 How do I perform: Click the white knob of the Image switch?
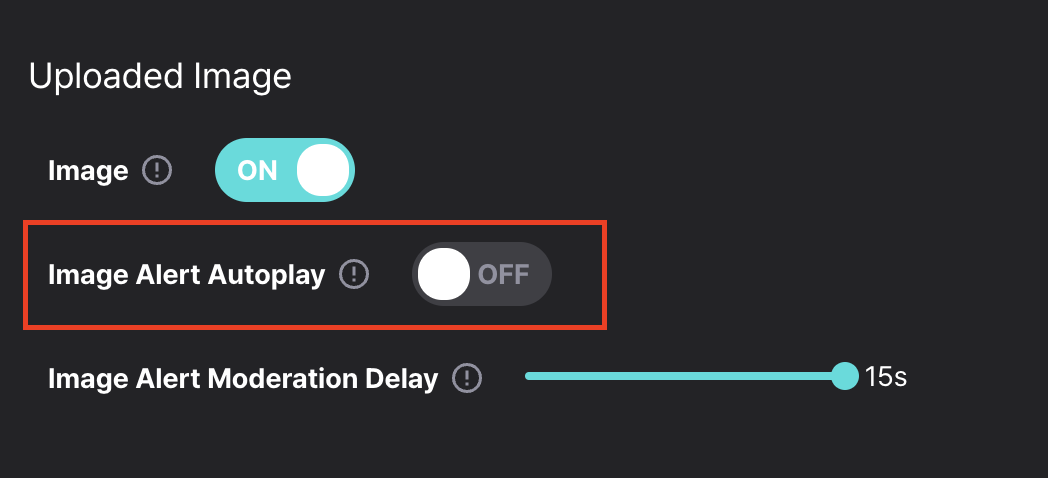323,170
